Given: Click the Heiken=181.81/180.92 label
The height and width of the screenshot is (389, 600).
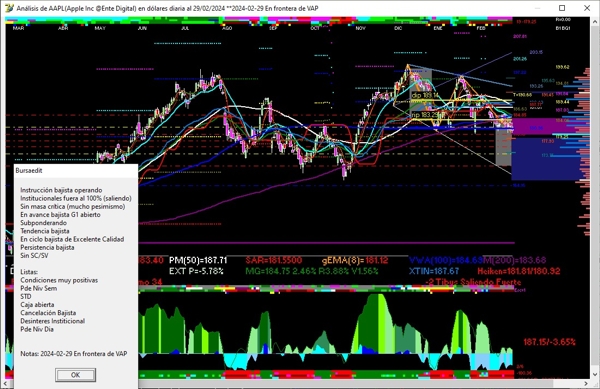Looking at the screenshot, I should pos(518,271).
